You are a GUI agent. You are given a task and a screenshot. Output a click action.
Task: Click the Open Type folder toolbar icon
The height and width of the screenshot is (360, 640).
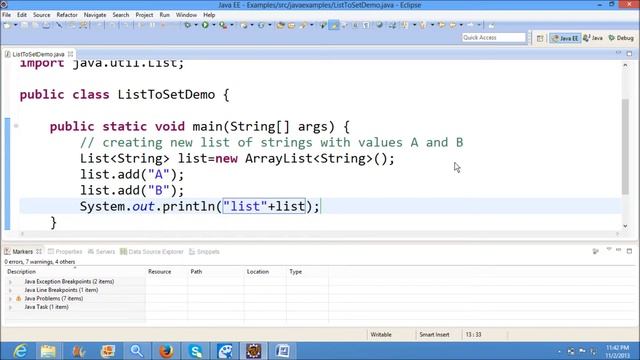pyautogui.click(x=280, y=25)
